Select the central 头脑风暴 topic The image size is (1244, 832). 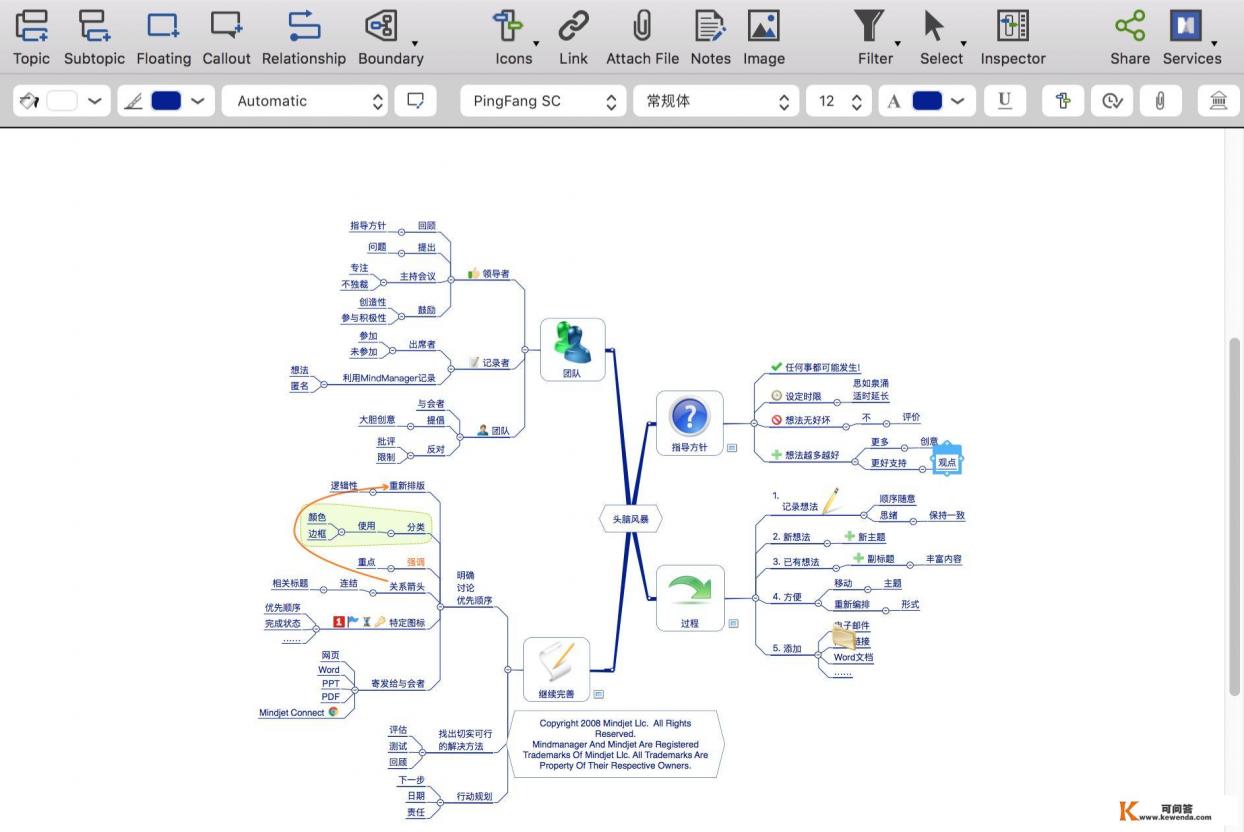(x=630, y=519)
